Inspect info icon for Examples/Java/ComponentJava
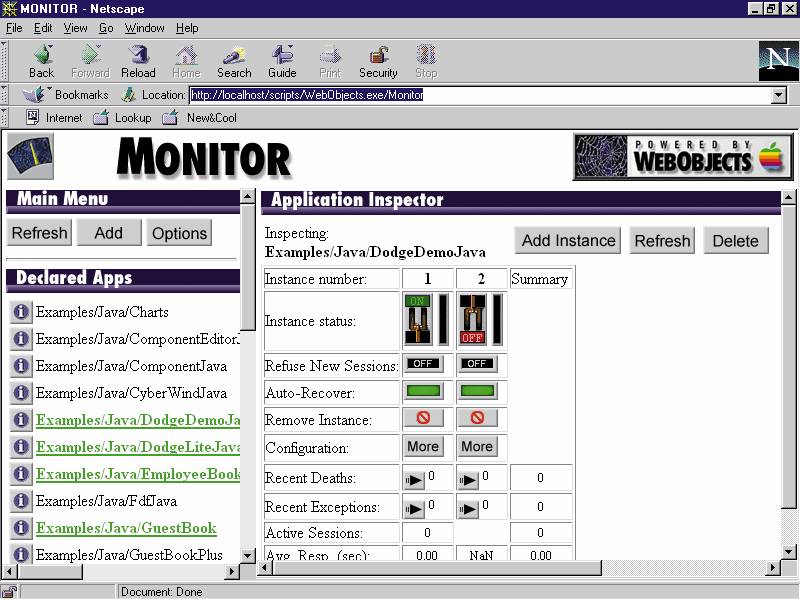Screen dimensions: 800x600 (x=20, y=366)
